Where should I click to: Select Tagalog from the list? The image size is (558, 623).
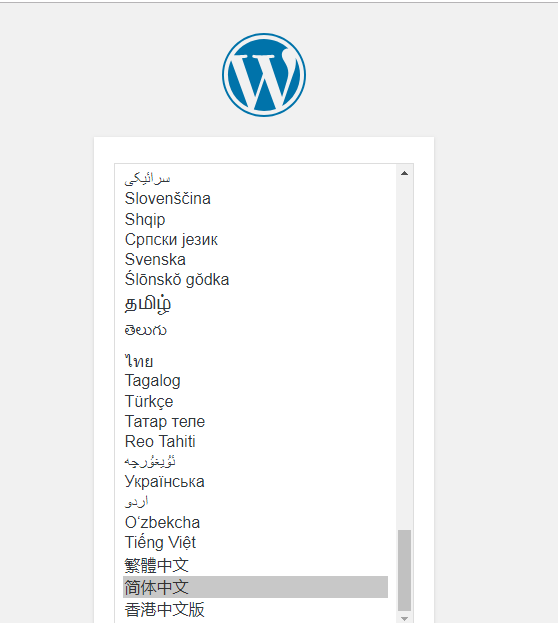click(x=255, y=381)
